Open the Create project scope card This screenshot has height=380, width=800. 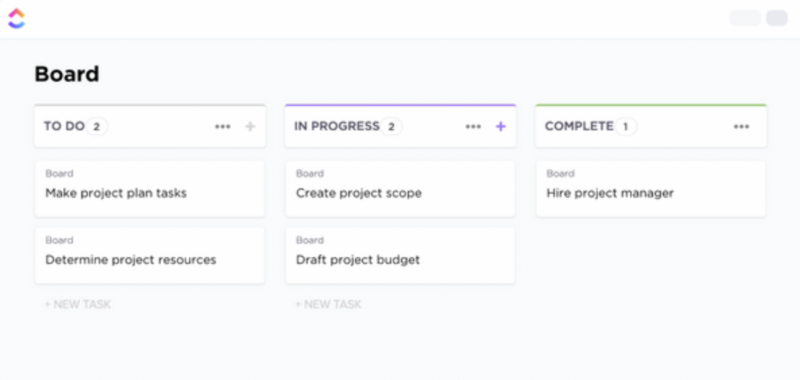pyautogui.click(x=401, y=189)
